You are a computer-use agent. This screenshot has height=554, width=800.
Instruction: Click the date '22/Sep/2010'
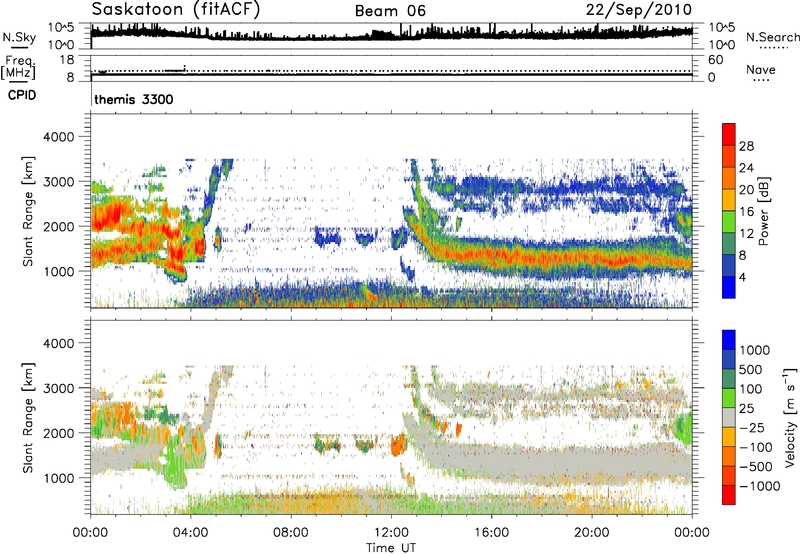(639, 9)
